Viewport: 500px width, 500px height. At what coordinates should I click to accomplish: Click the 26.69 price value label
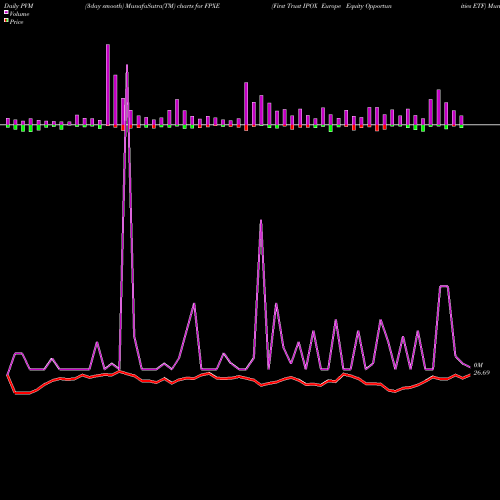(x=482, y=373)
